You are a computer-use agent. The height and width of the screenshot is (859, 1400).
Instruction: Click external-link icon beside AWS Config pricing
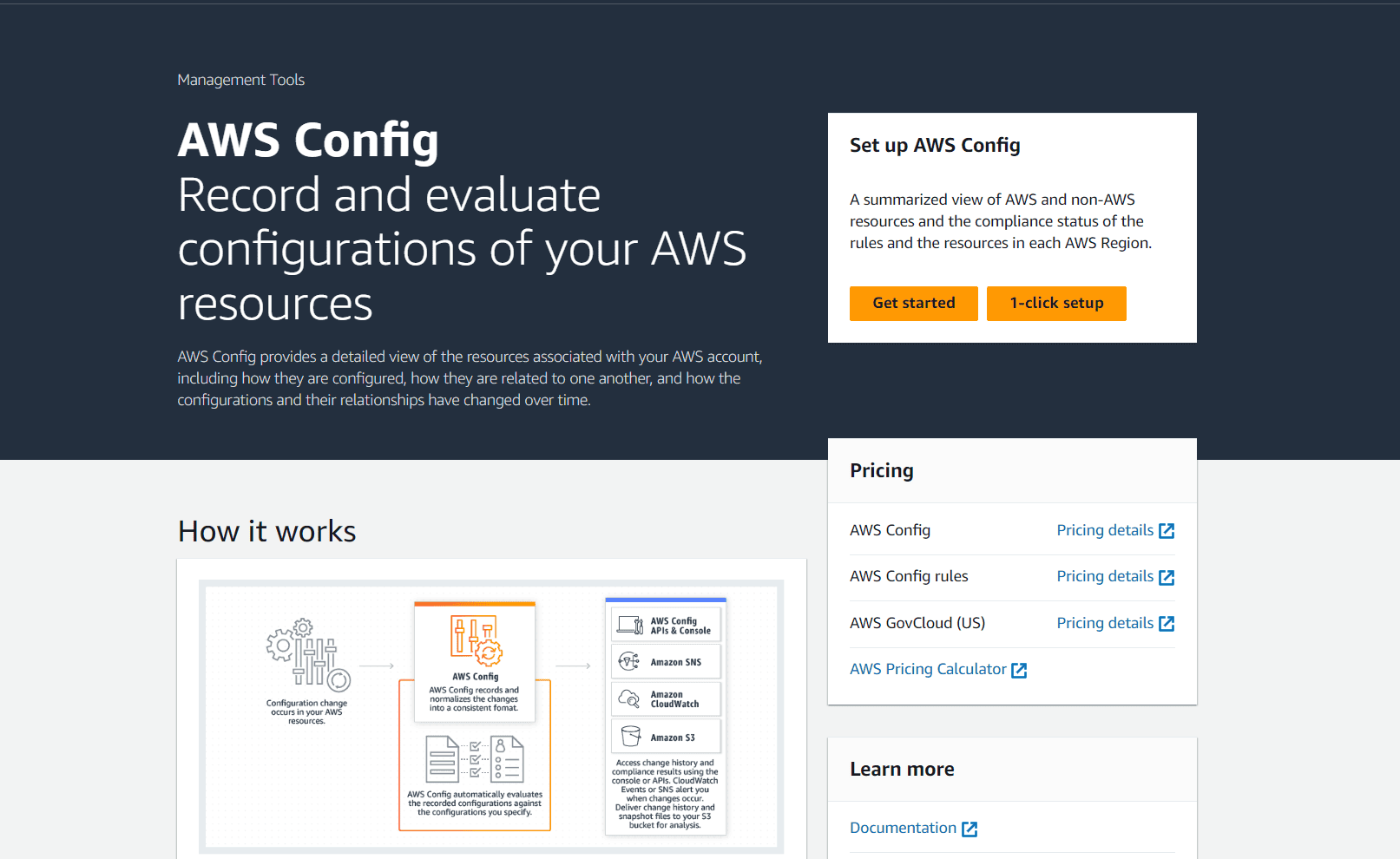1167,531
